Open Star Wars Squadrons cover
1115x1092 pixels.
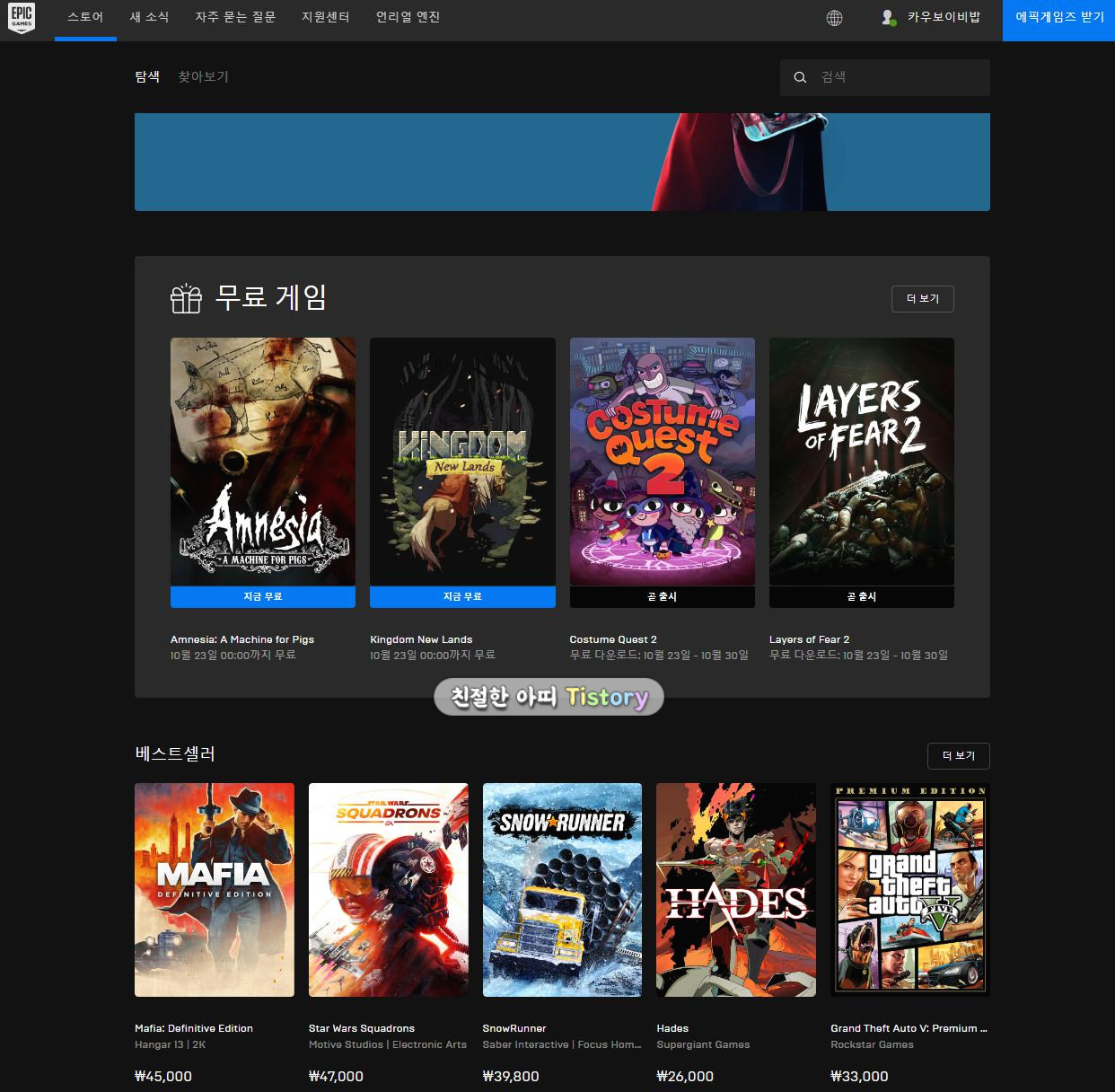pyautogui.click(x=389, y=890)
